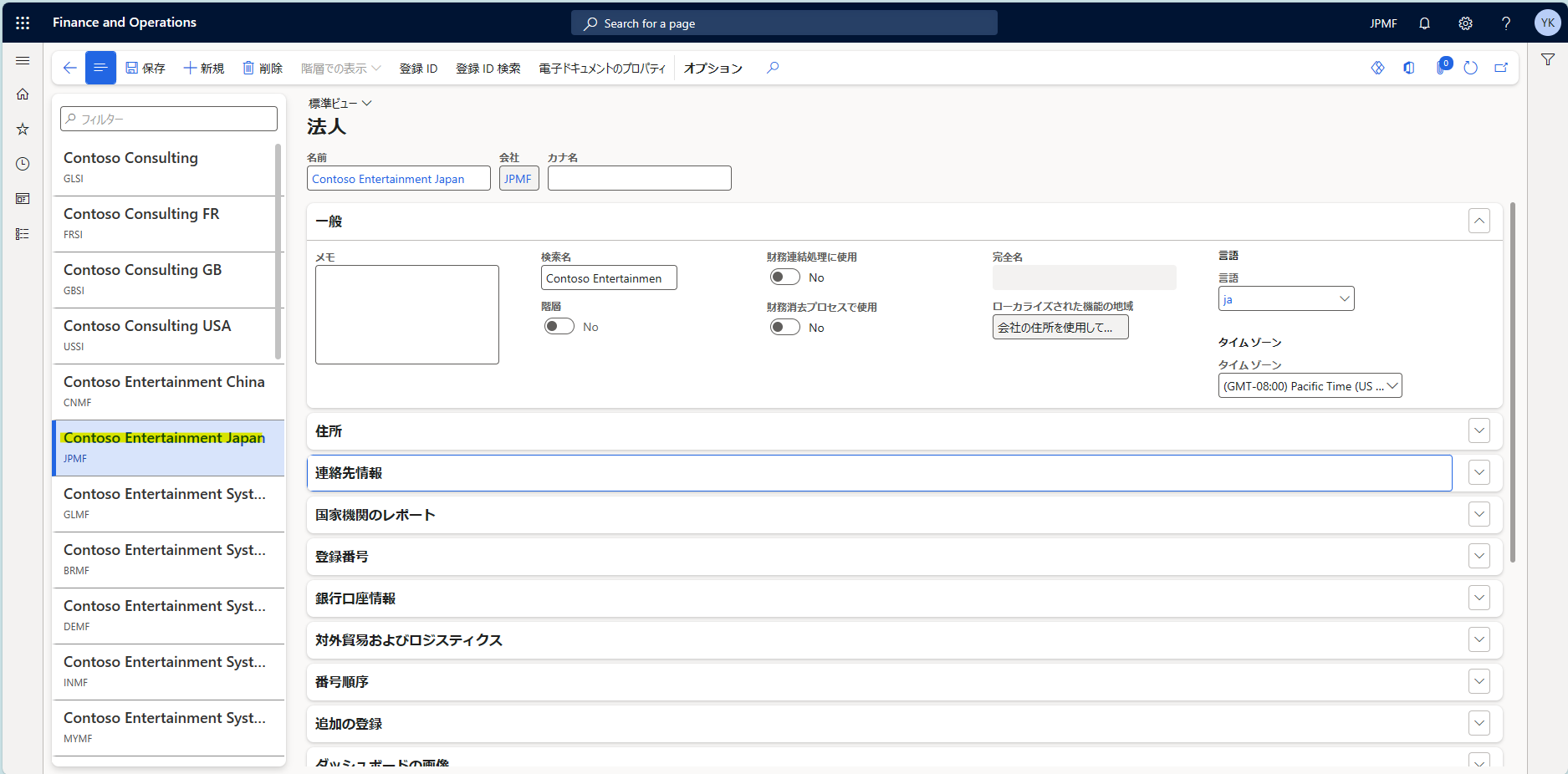Go to the Home icon in sidebar
This screenshot has height=774, width=1568.
pyautogui.click(x=23, y=94)
